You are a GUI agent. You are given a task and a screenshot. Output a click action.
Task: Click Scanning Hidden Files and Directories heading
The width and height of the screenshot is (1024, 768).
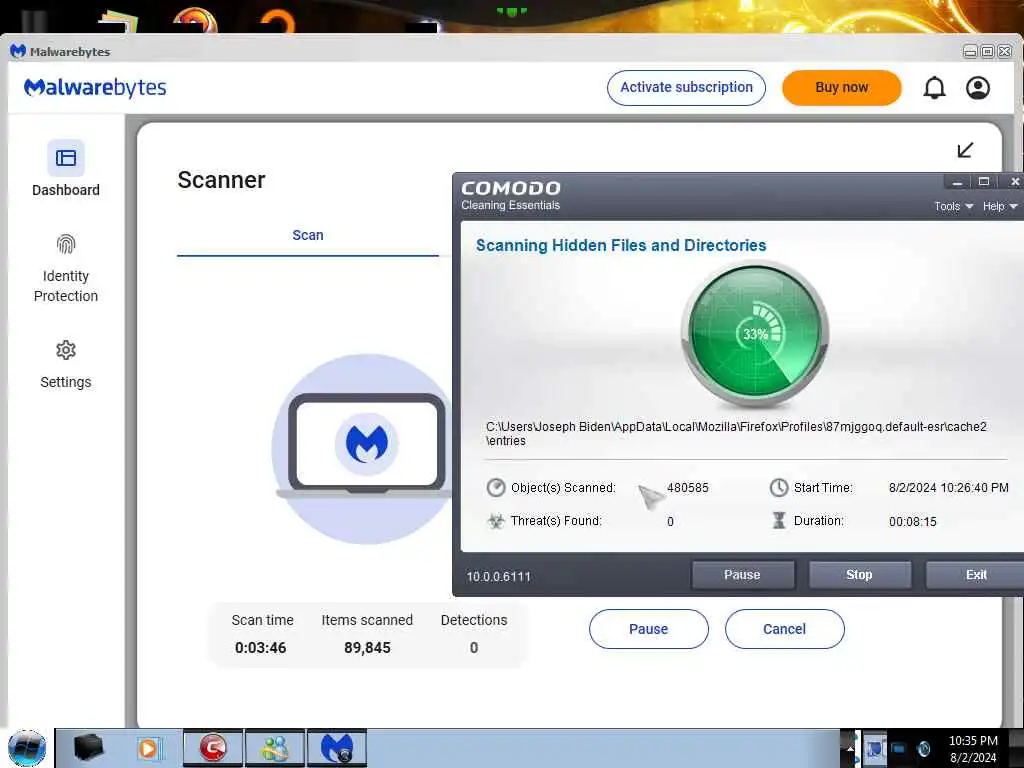pyautogui.click(x=621, y=246)
